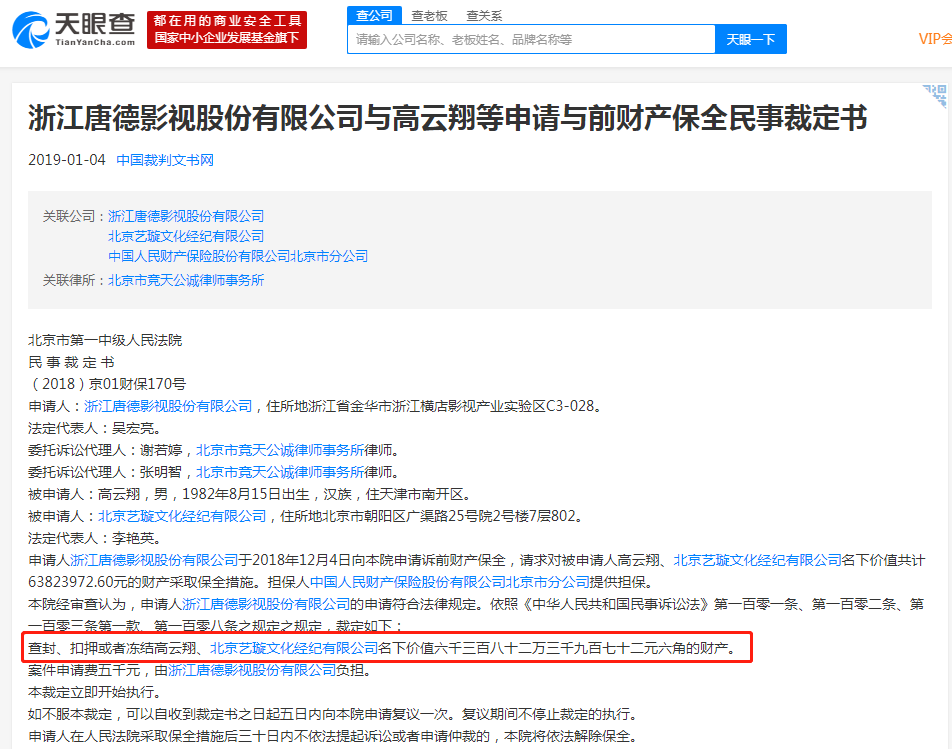Viewport: 952px width, 749px height.
Task: Click law firm link in 张明智 agent line
Action: tap(280, 472)
